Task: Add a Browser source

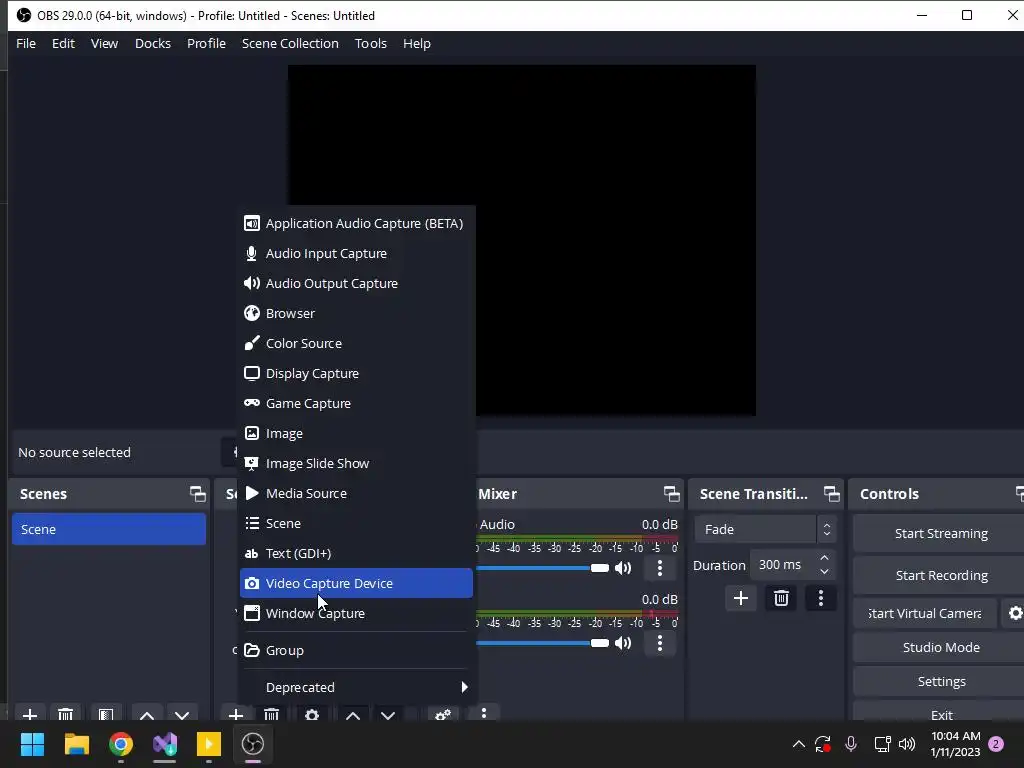Action: [x=356, y=313]
